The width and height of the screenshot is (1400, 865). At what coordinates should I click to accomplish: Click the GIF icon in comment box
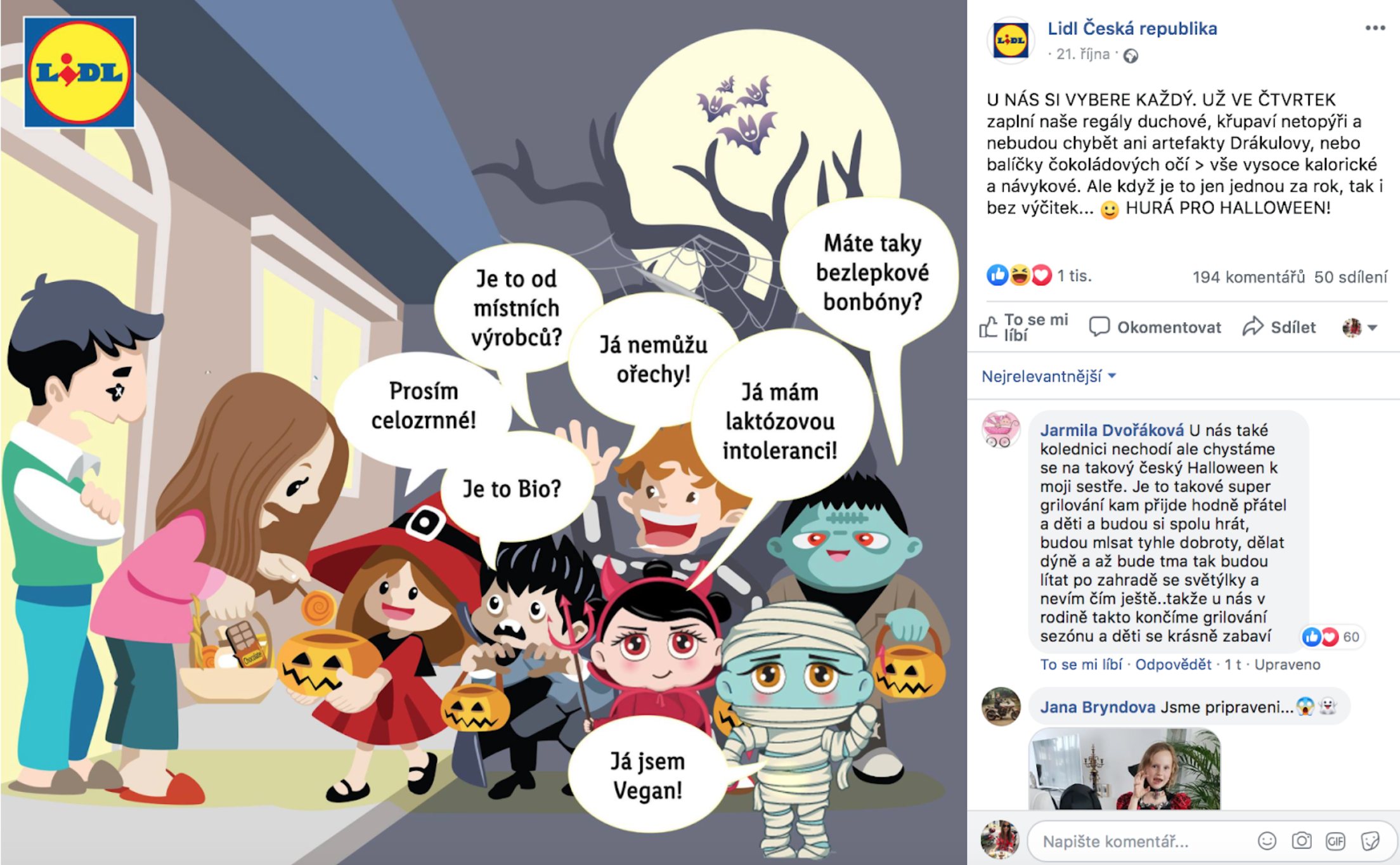coord(1335,841)
